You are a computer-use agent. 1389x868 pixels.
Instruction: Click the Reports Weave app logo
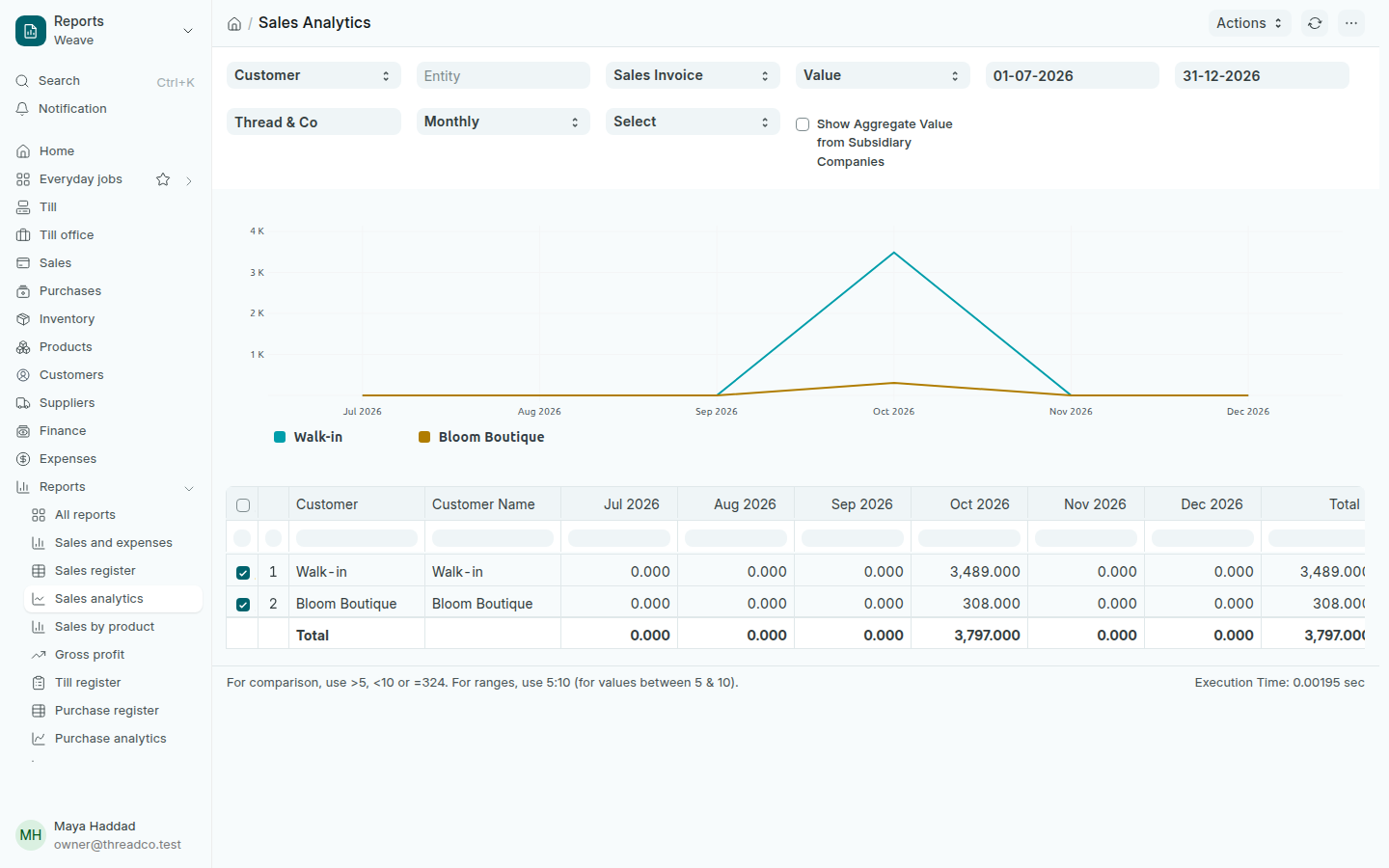[31, 31]
